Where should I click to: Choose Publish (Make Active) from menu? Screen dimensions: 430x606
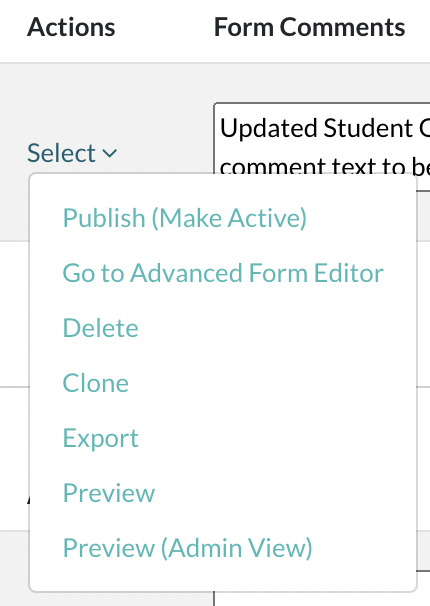coord(185,218)
